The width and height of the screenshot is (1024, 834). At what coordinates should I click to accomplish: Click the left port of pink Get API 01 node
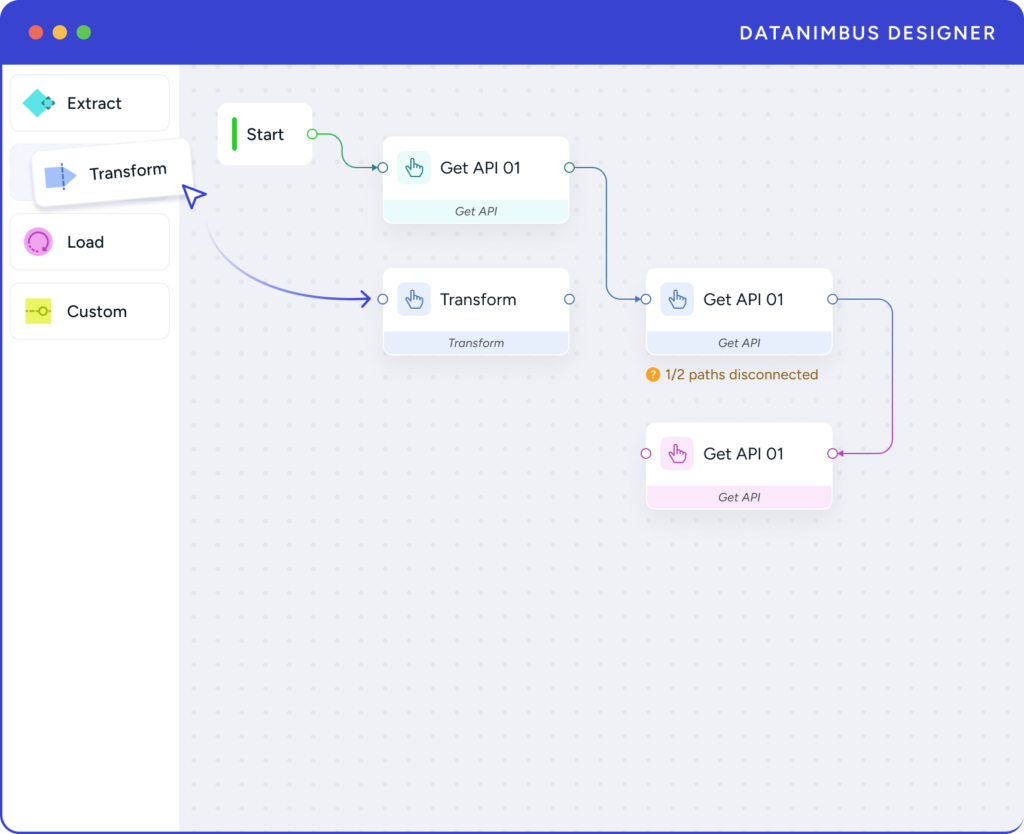click(646, 454)
